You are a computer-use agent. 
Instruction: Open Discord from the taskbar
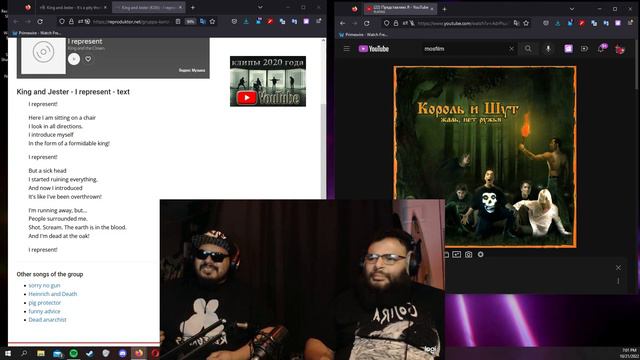pyautogui.click(x=122, y=353)
